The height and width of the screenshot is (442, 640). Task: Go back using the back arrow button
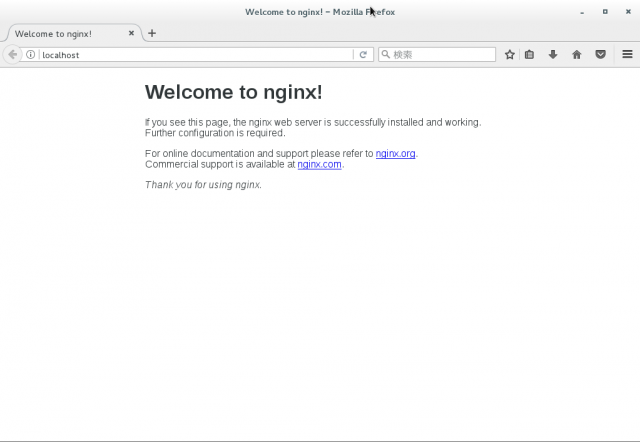pyautogui.click(x=12, y=54)
